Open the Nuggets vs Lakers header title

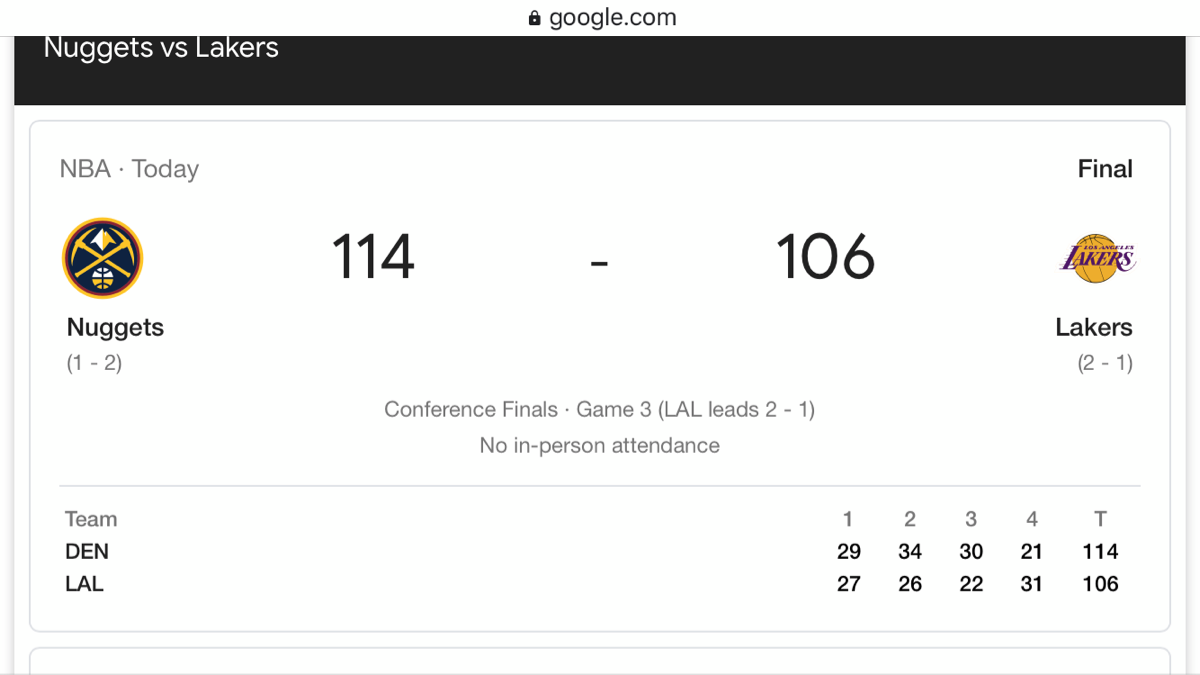(x=161, y=48)
